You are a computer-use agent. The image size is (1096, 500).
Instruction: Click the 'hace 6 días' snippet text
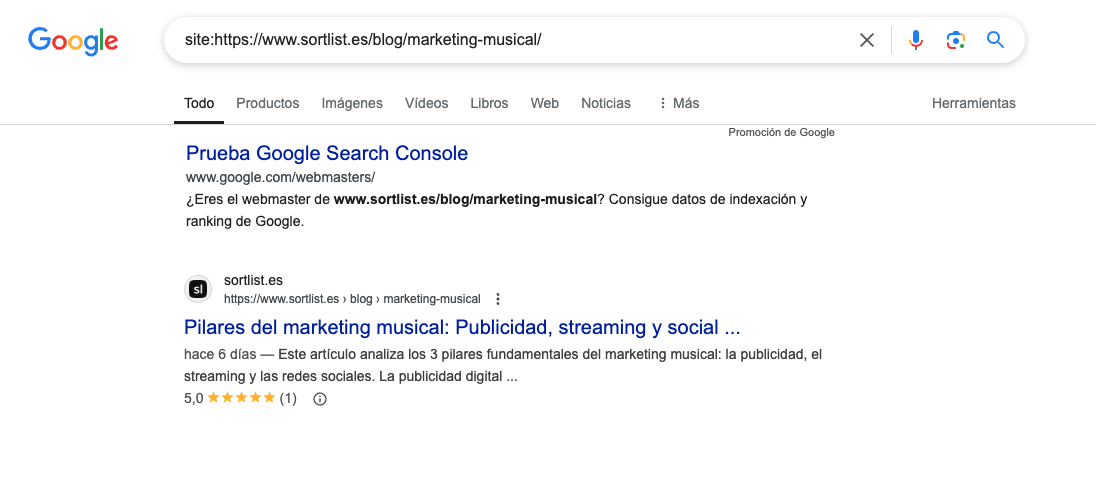pyautogui.click(x=220, y=355)
